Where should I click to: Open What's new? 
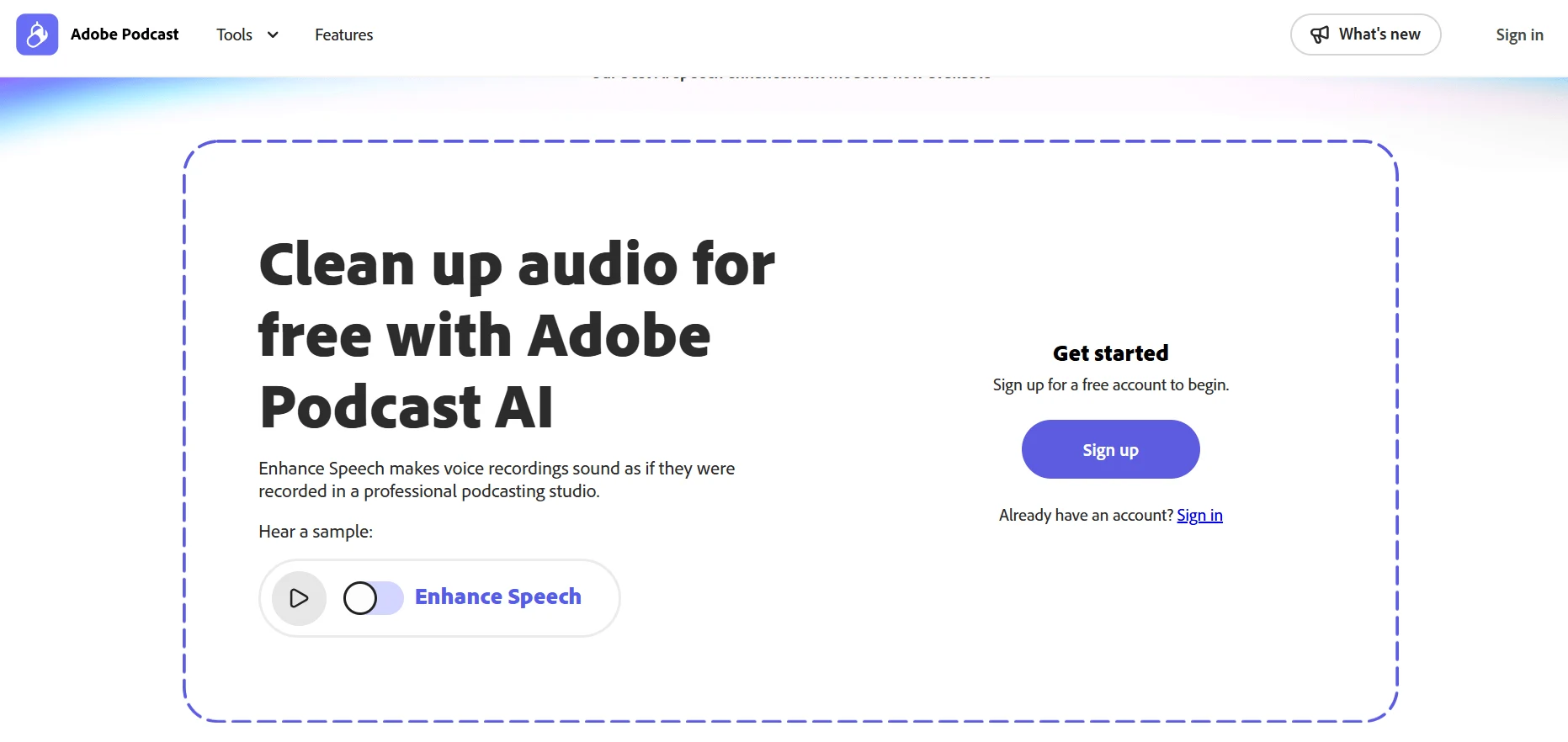point(1365,34)
